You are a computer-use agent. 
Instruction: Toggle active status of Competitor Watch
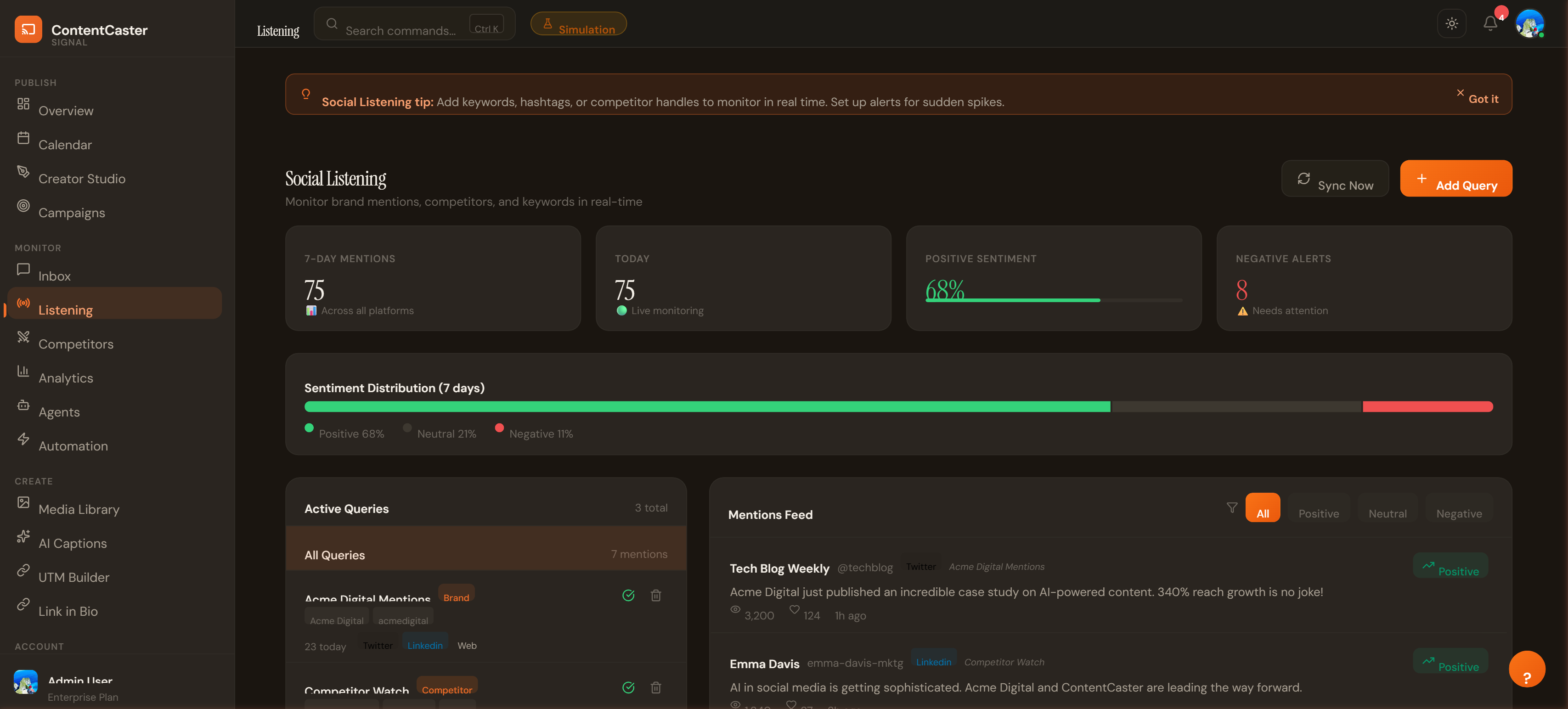click(x=628, y=688)
